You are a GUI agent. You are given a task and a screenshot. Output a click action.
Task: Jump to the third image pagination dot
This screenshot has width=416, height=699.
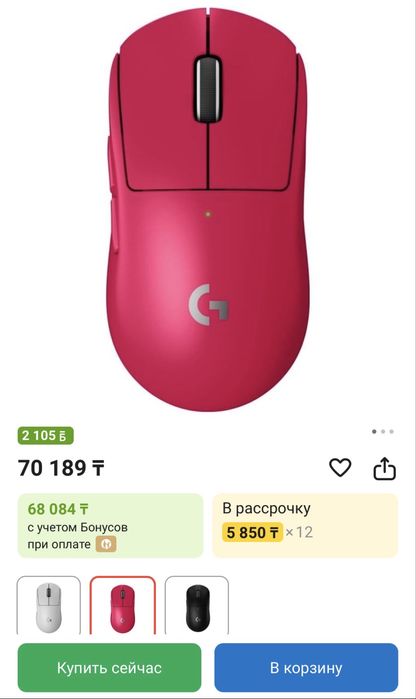tap(391, 432)
